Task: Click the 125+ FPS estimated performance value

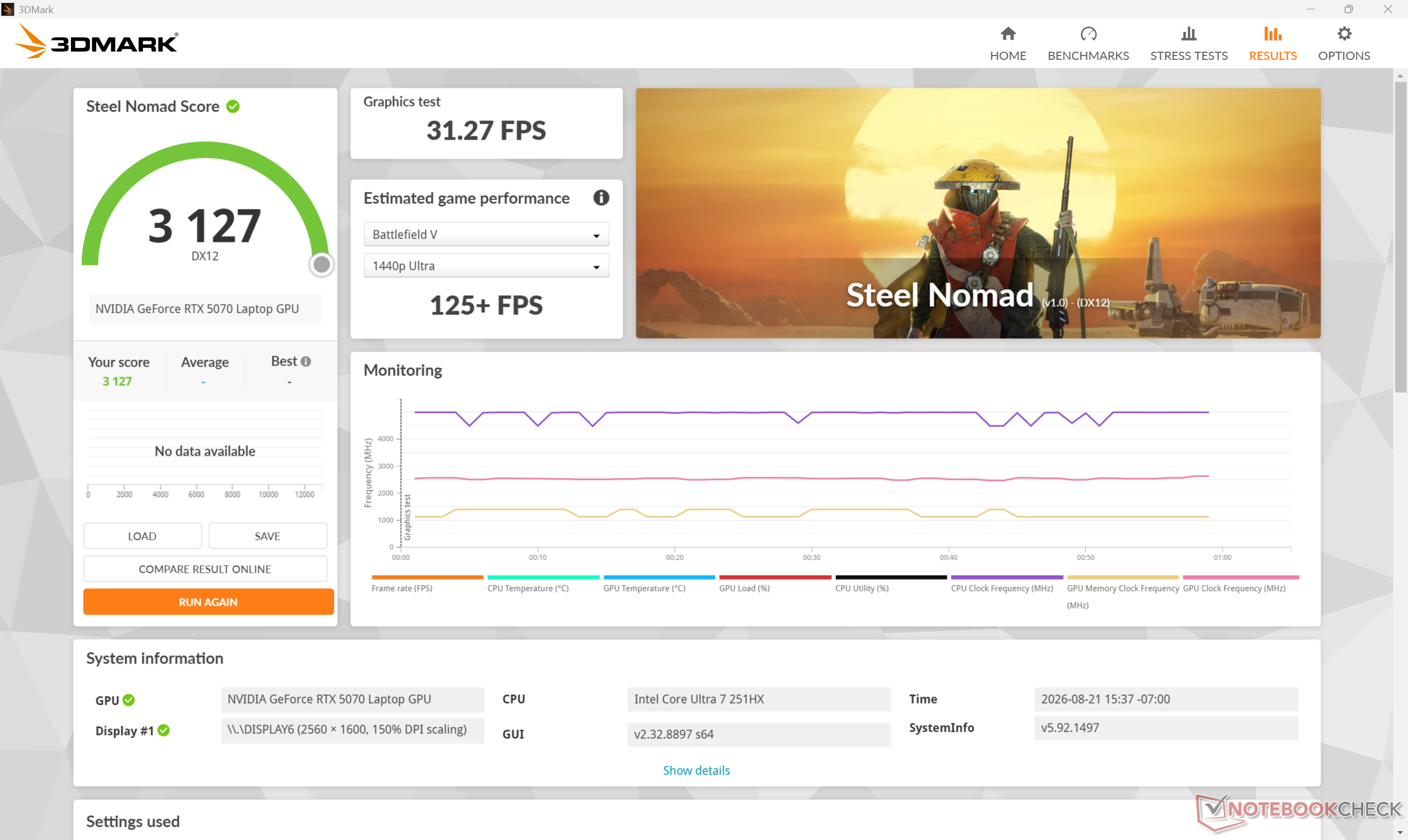Action: 486,305
